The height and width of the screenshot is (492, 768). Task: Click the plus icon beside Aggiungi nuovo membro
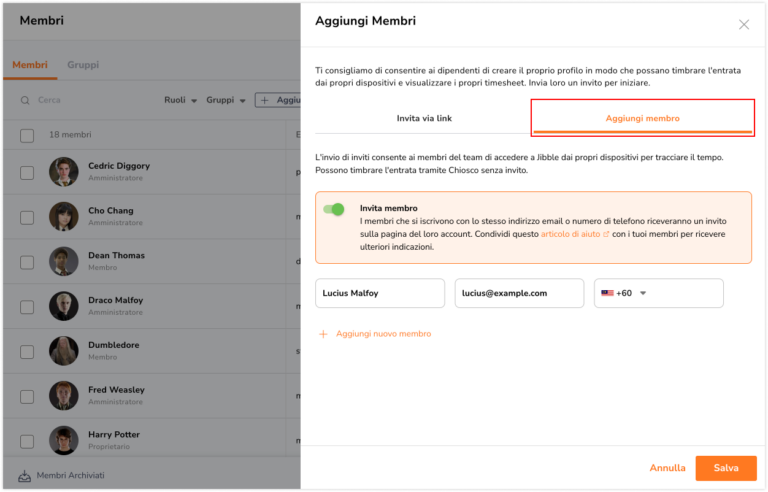pos(323,334)
